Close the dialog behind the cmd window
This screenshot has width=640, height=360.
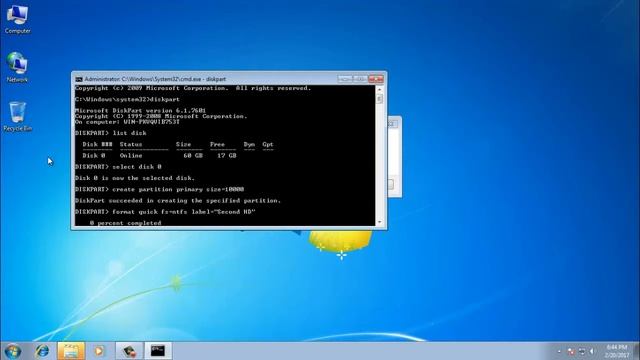(x=392, y=124)
